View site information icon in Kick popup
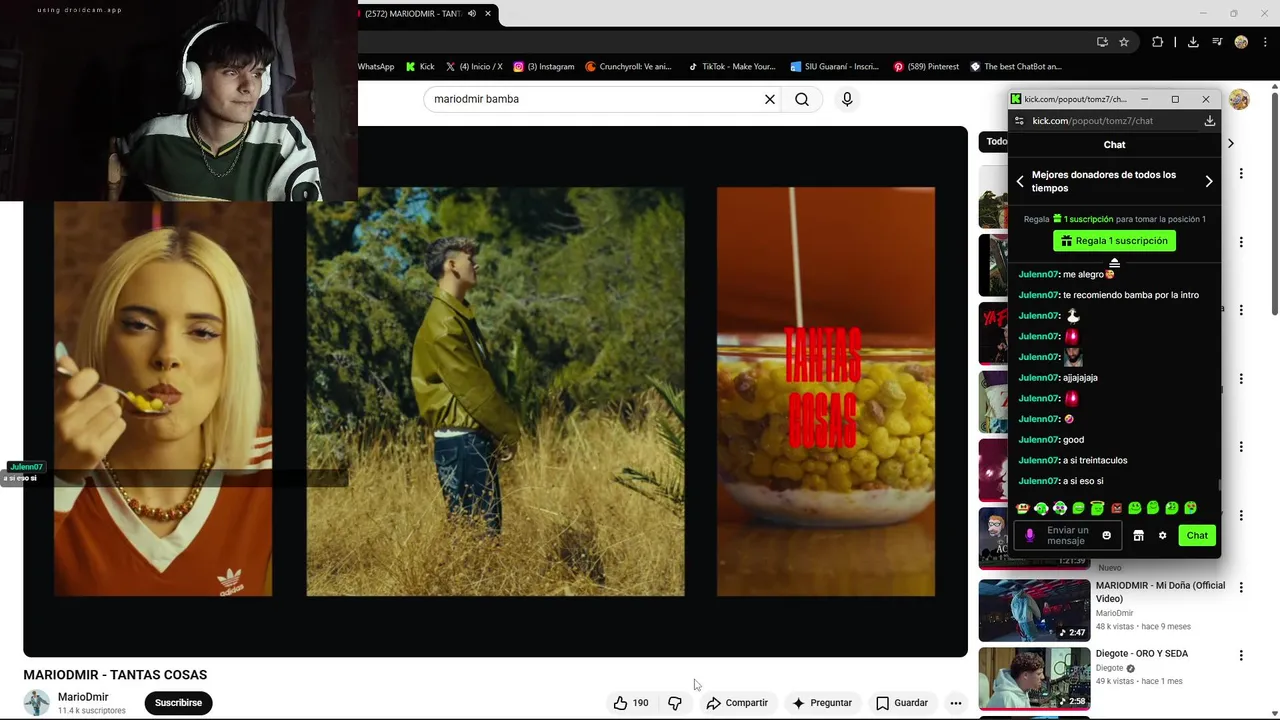The height and width of the screenshot is (720, 1280). [1019, 121]
